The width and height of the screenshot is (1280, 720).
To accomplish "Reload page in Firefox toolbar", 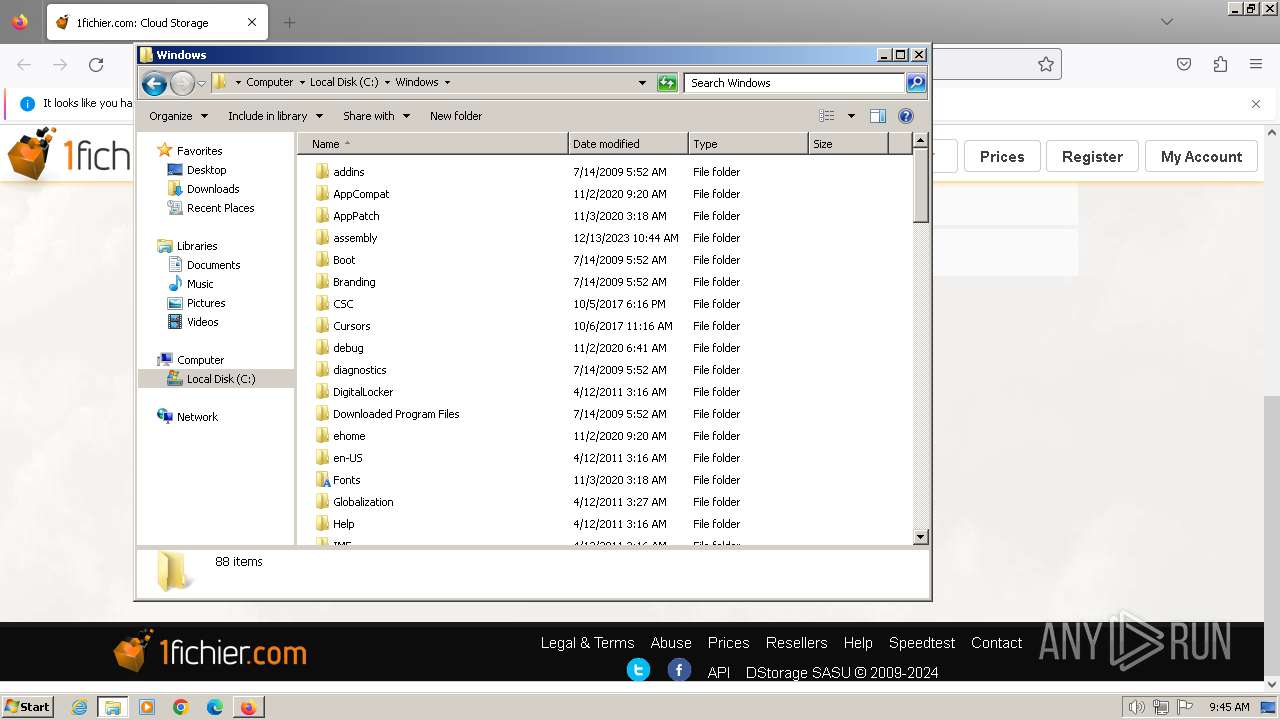I will coord(96,65).
